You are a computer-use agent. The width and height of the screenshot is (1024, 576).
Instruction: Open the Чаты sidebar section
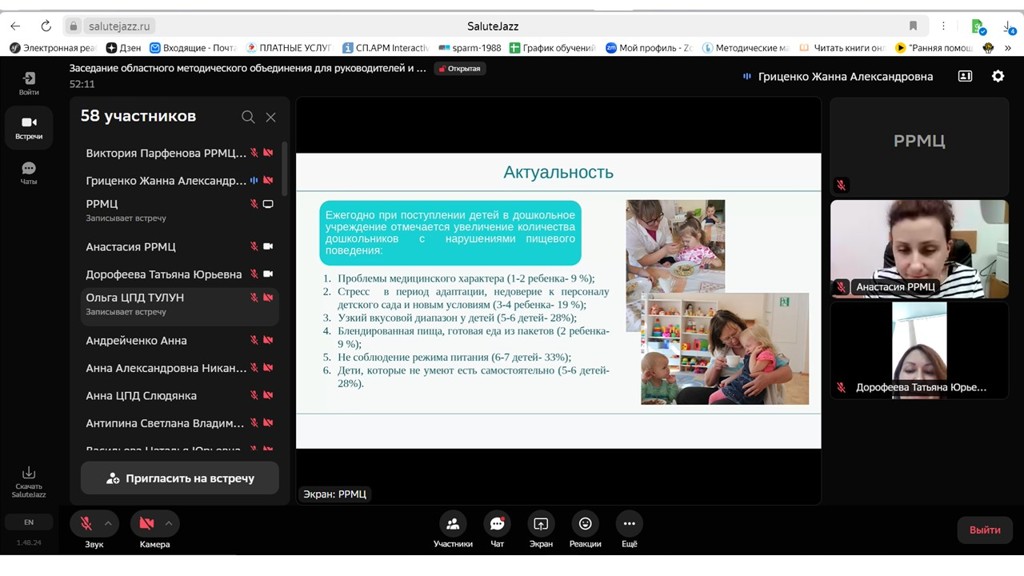29,173
